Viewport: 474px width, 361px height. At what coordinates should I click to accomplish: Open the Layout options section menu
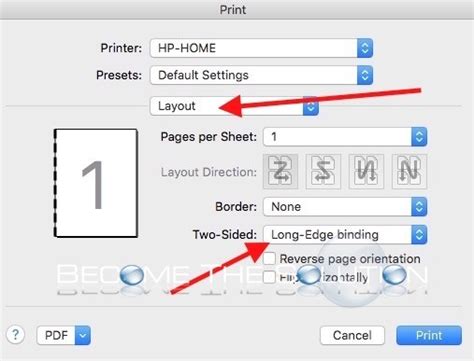(x=234, y=106)
